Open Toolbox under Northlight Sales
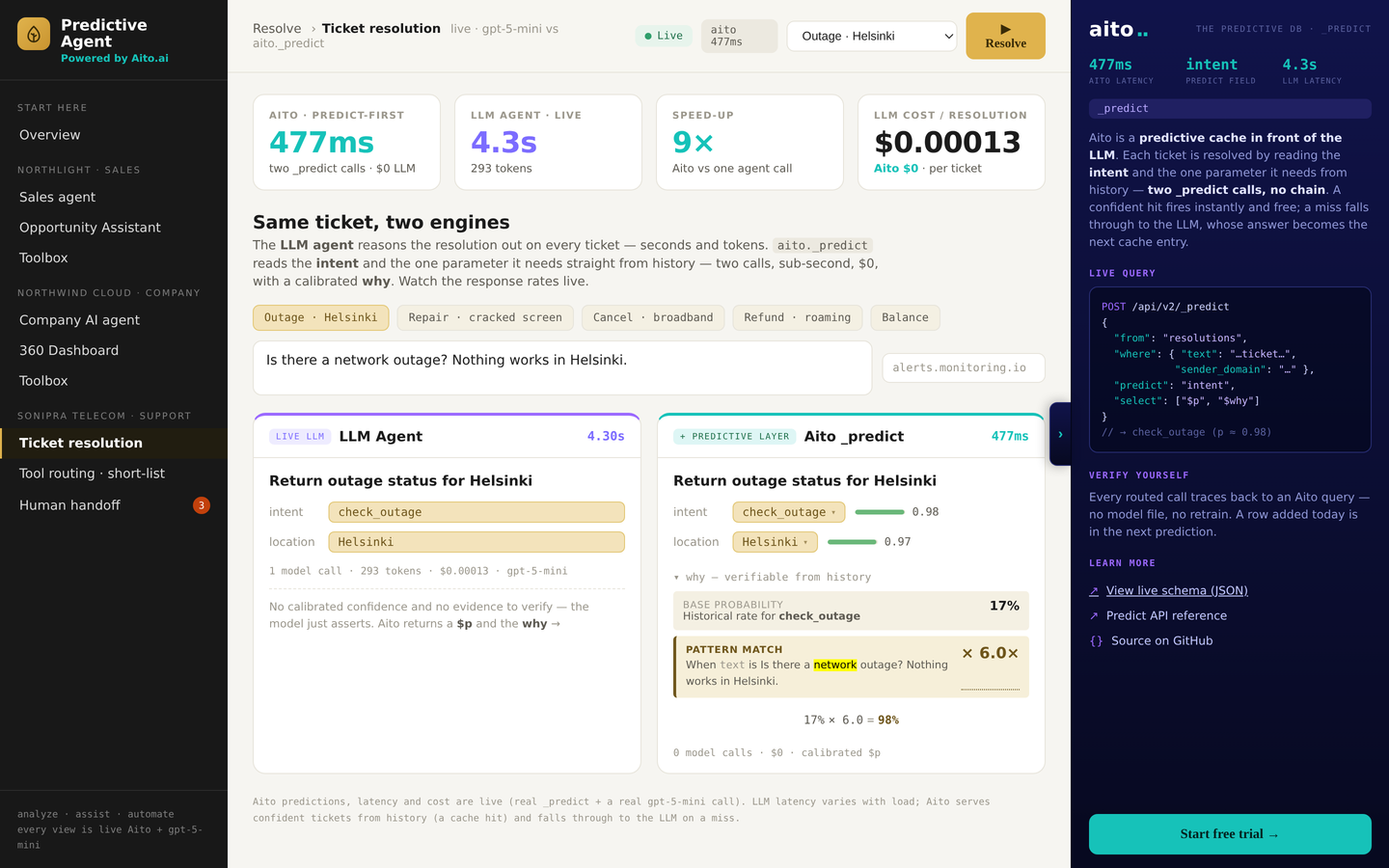The image size is (1389, 868). (114, 258)
